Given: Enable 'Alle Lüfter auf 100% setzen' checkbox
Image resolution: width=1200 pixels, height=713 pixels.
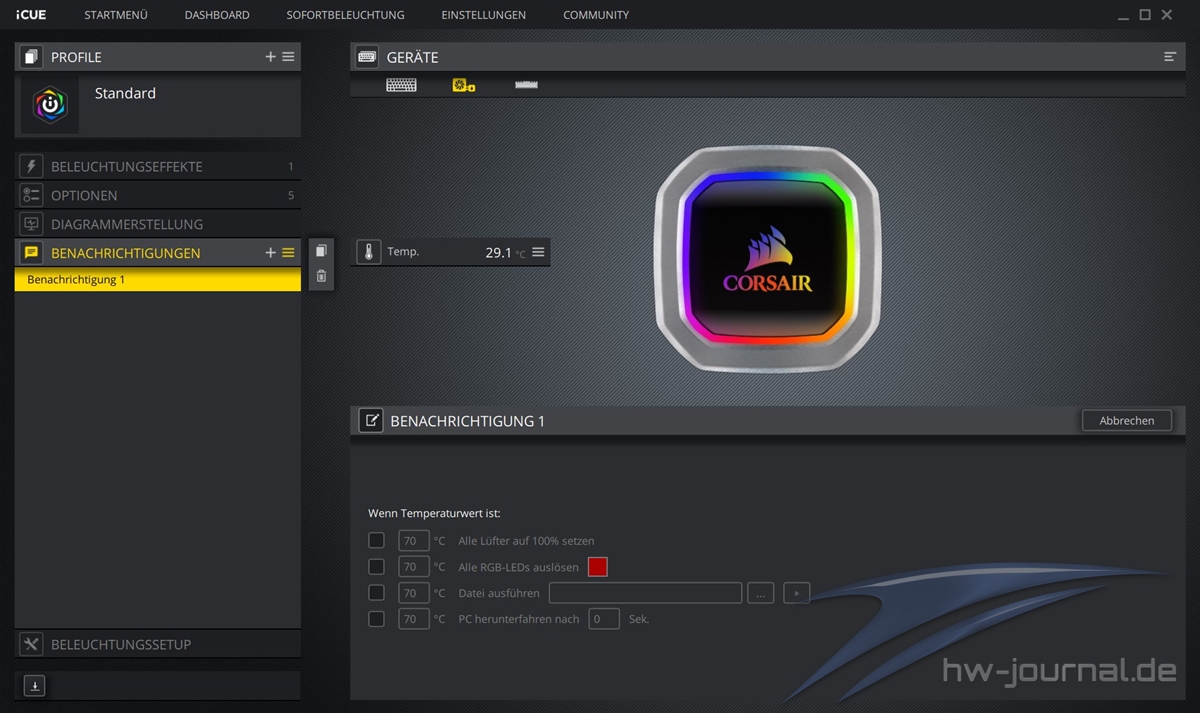Looking at the screenshot, I should [x=376, y=541].
